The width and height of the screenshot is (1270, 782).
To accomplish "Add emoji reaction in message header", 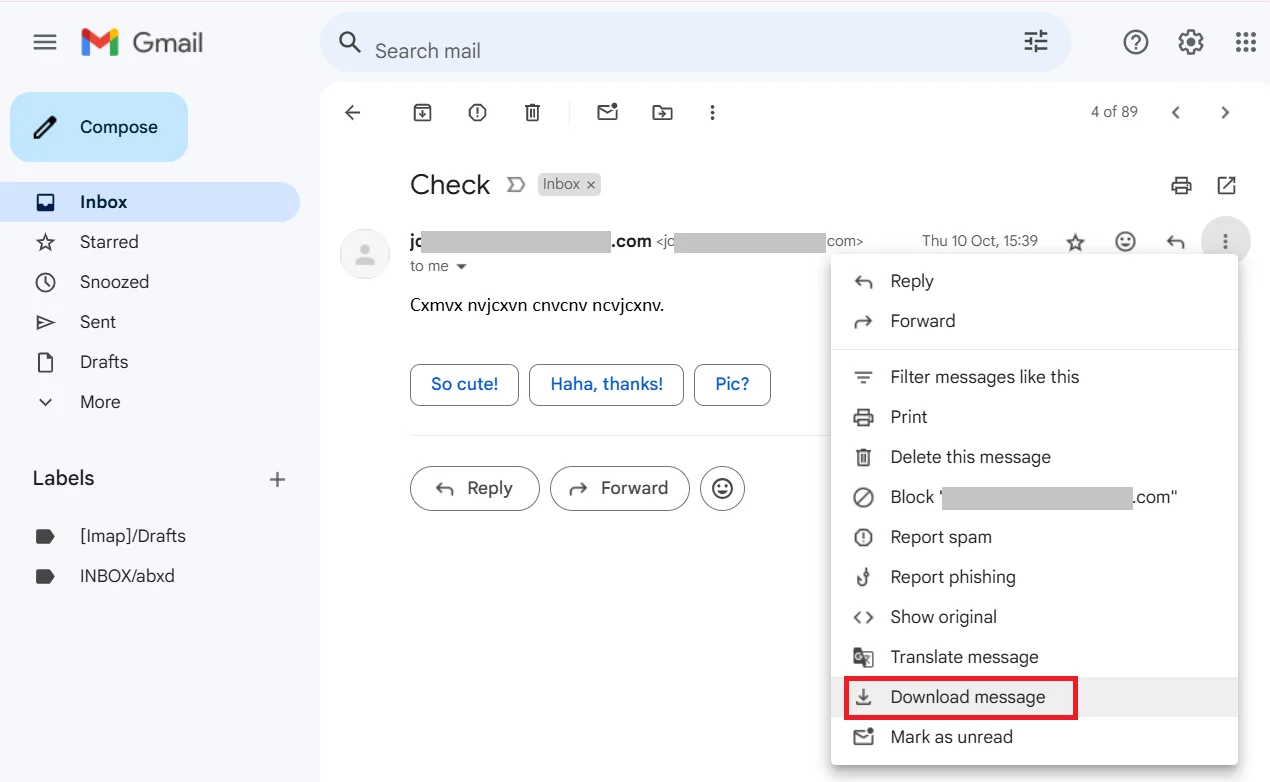I will pos(1126,242).
